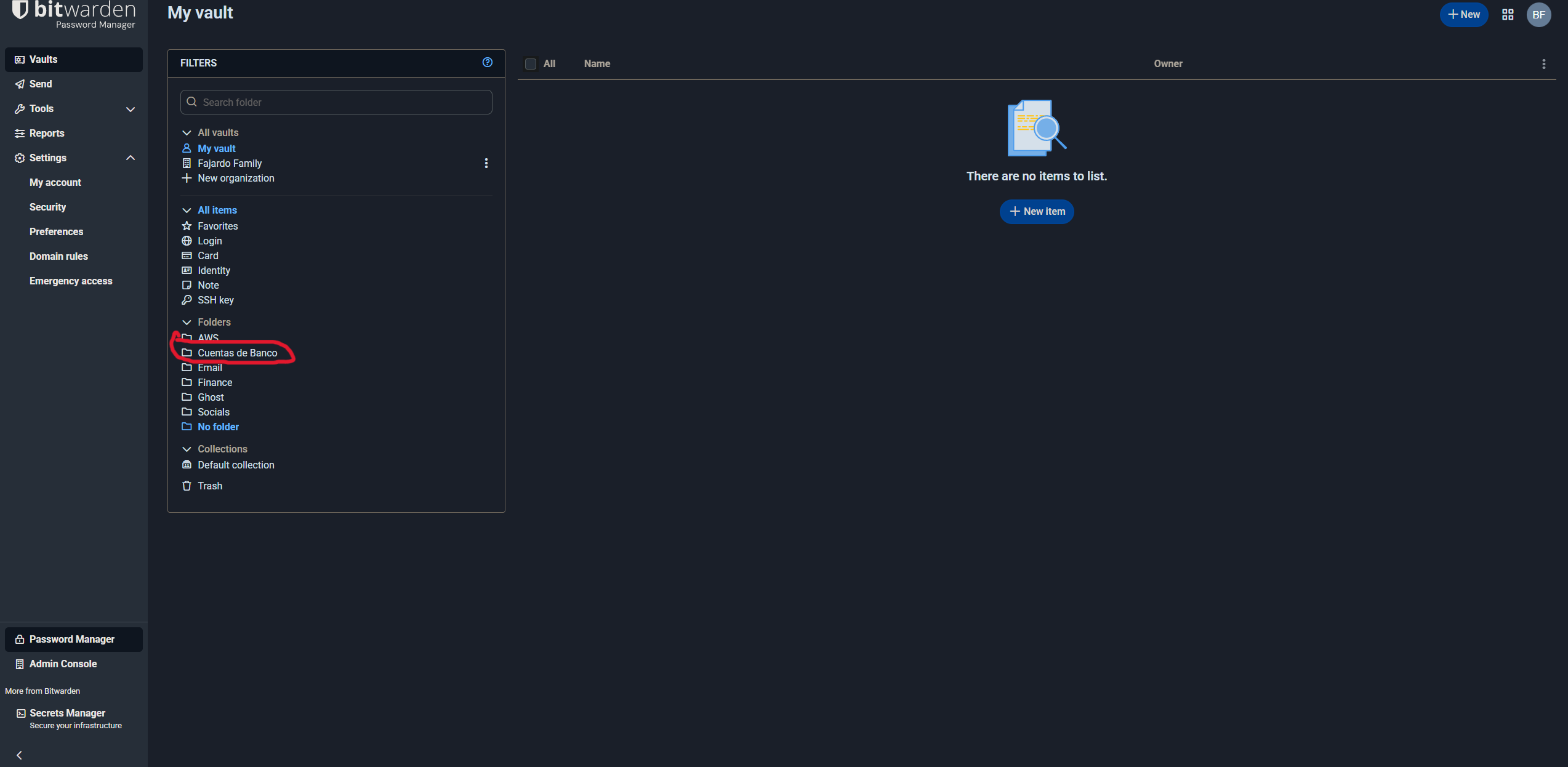Viewport: 1568px width, 767px height.
Task: Expand the Tools menu chevron
Action: [130, 109]
